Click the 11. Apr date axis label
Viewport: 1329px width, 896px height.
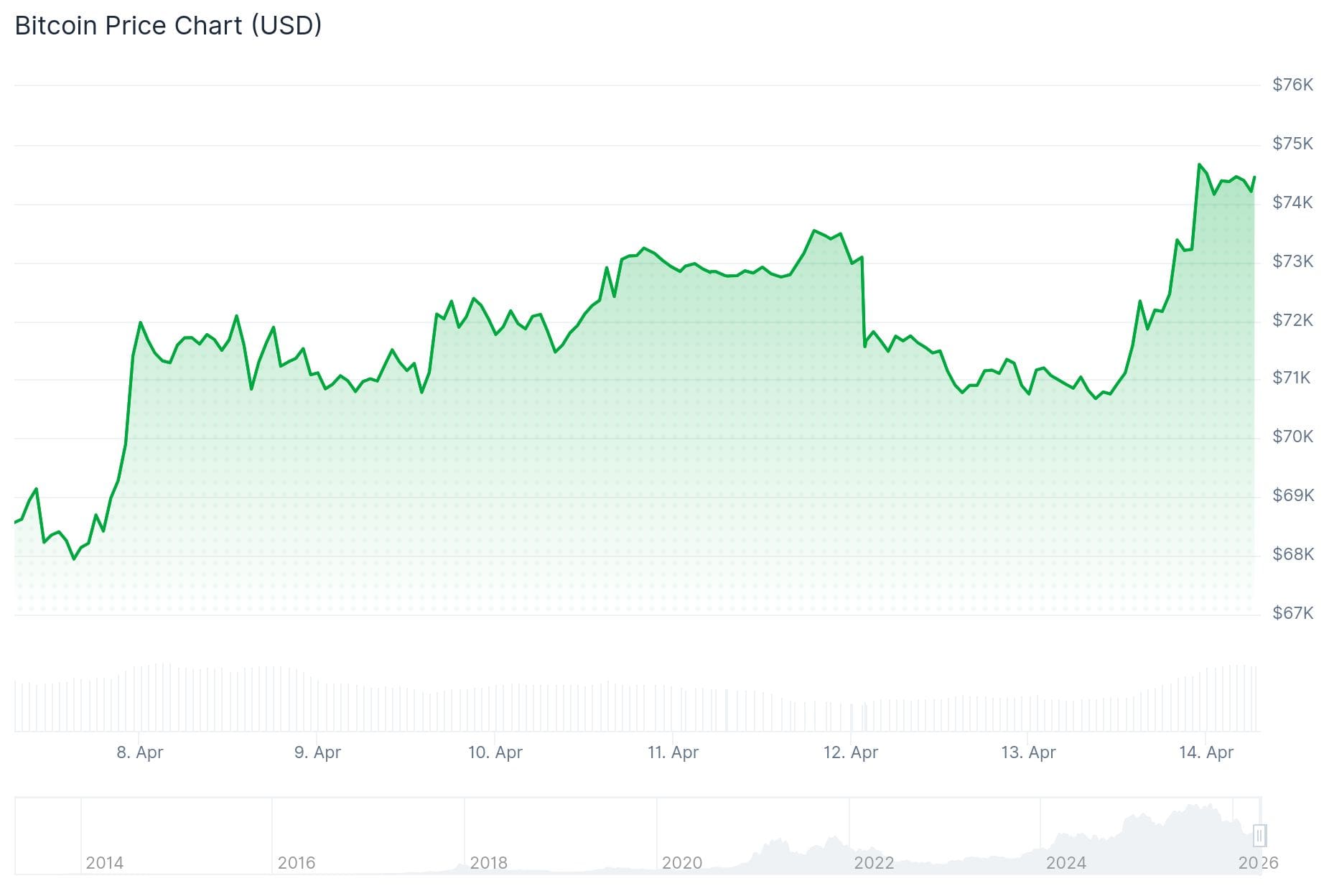673,752
